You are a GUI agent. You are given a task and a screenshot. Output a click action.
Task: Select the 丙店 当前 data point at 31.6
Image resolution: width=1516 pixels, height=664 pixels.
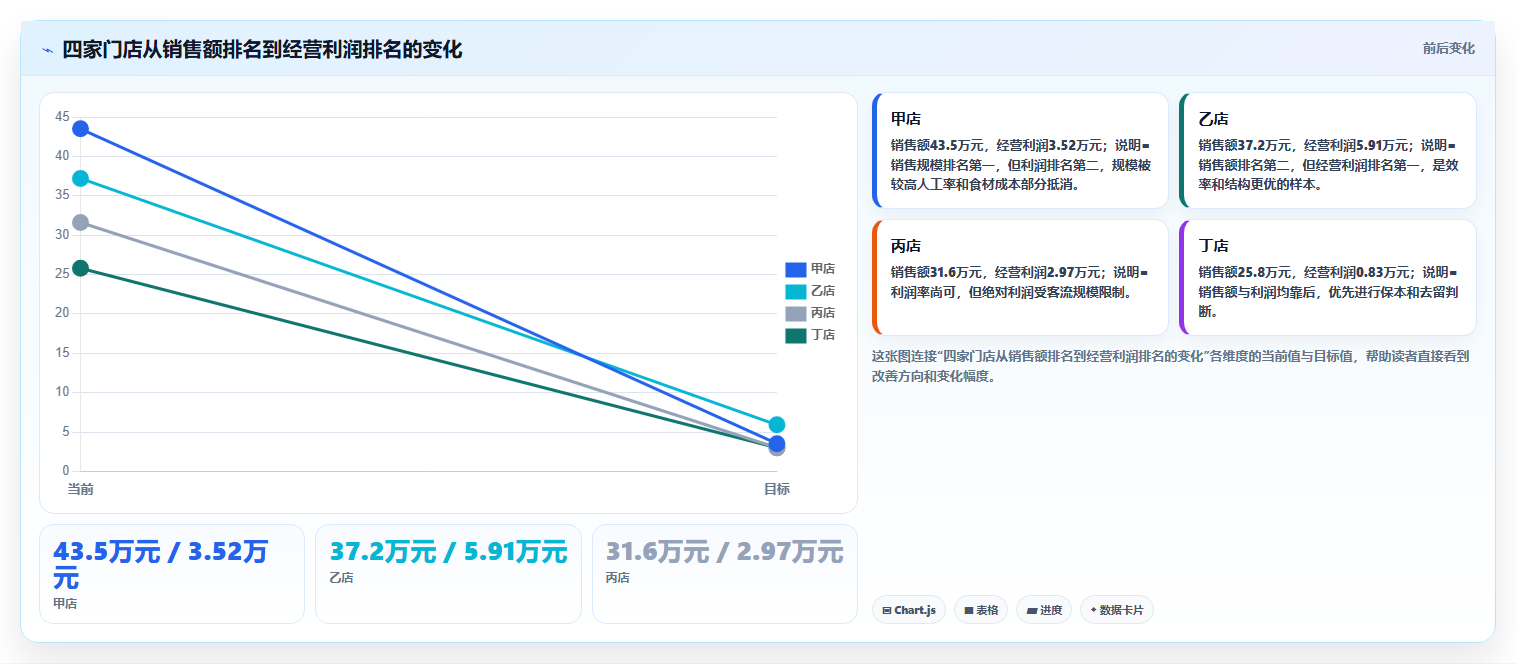(x=80, y=222)
